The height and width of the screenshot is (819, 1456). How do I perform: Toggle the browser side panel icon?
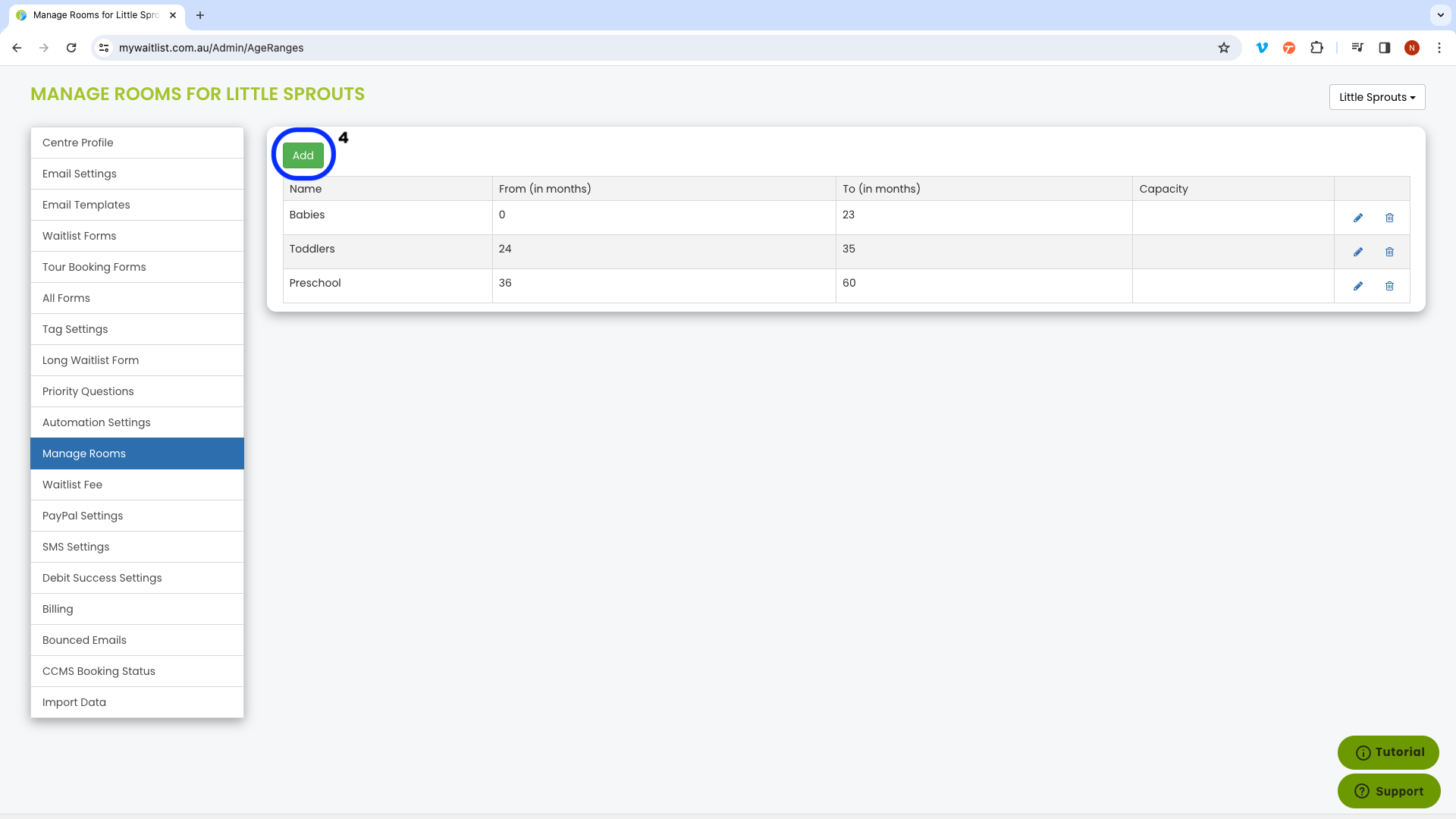(1385, 48)
